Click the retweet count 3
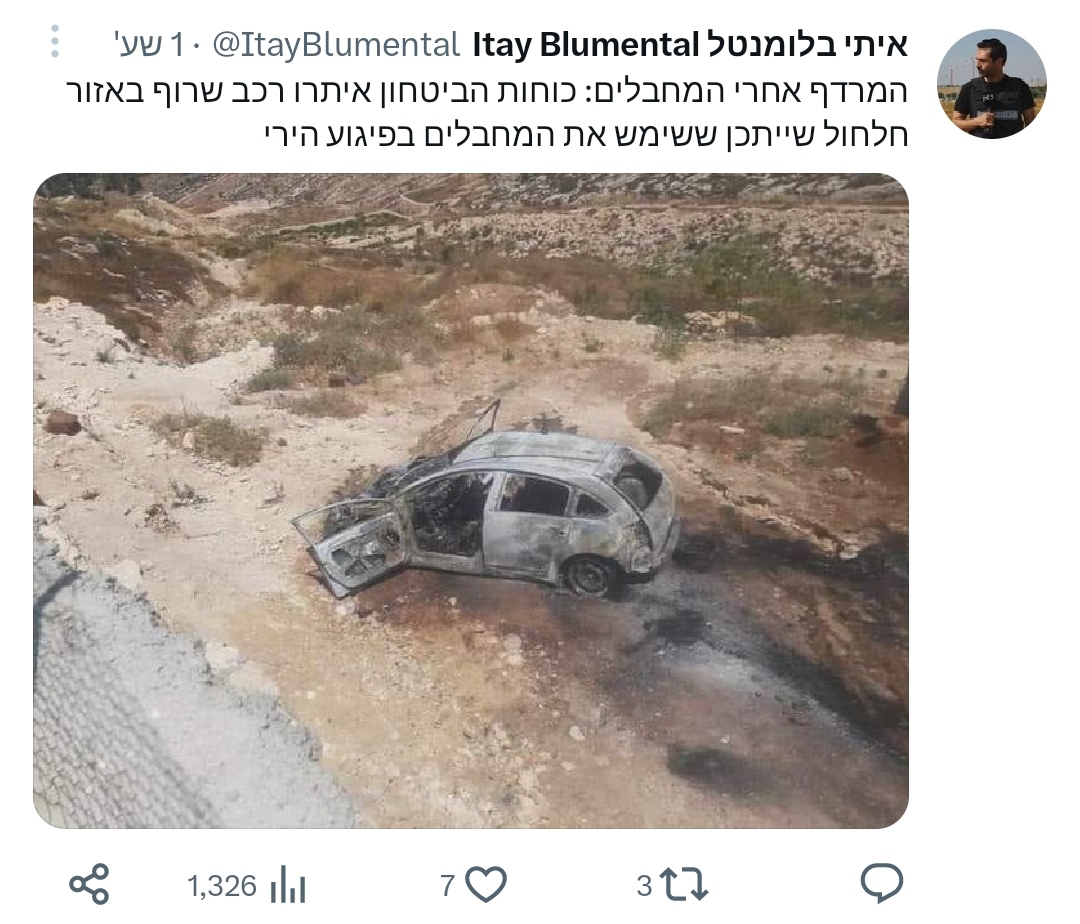This screenshot has height=924, width=1080. pyautogui.click(x=645, y=885)
